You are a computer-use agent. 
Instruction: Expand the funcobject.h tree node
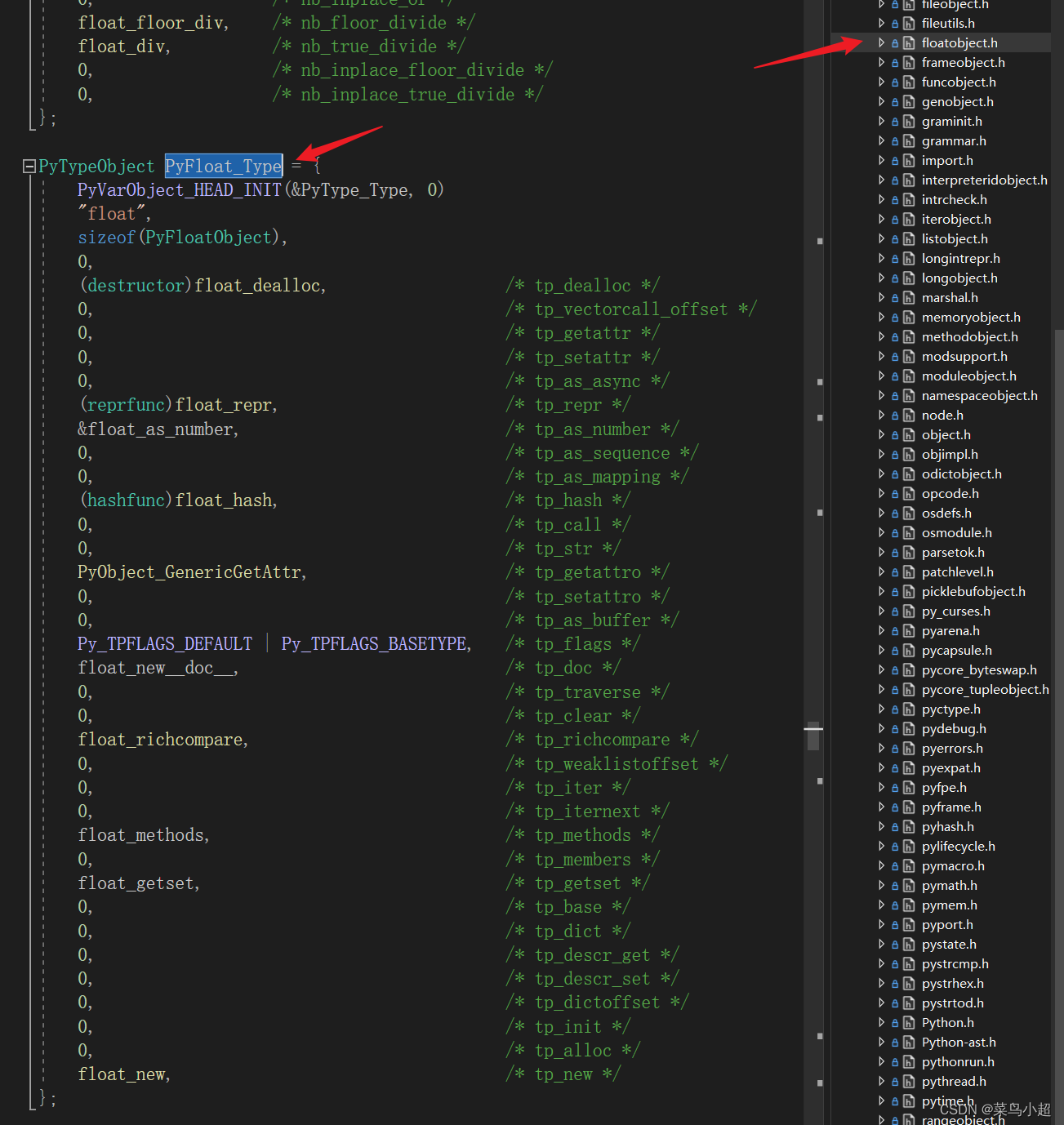(882, 82)
